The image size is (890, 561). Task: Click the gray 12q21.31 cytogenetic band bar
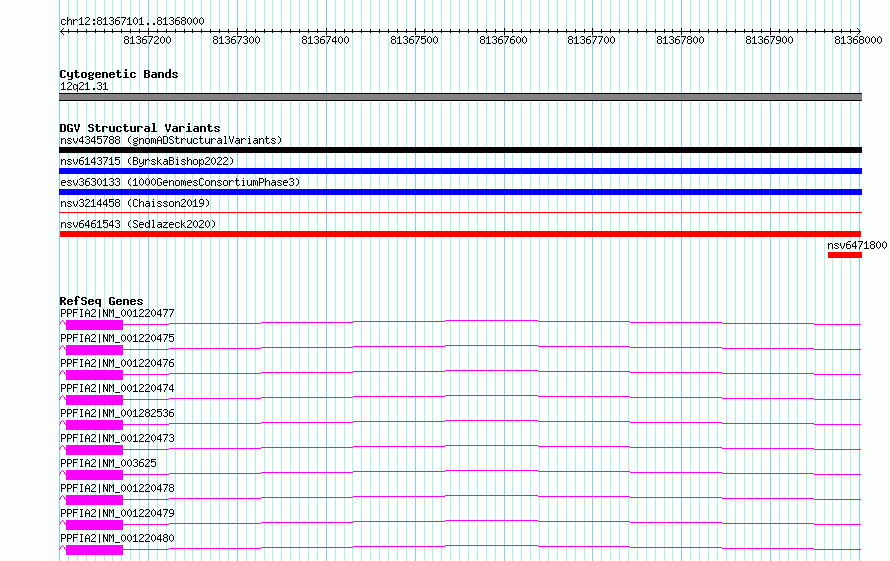pyautogui.click(x=460, y=97)
